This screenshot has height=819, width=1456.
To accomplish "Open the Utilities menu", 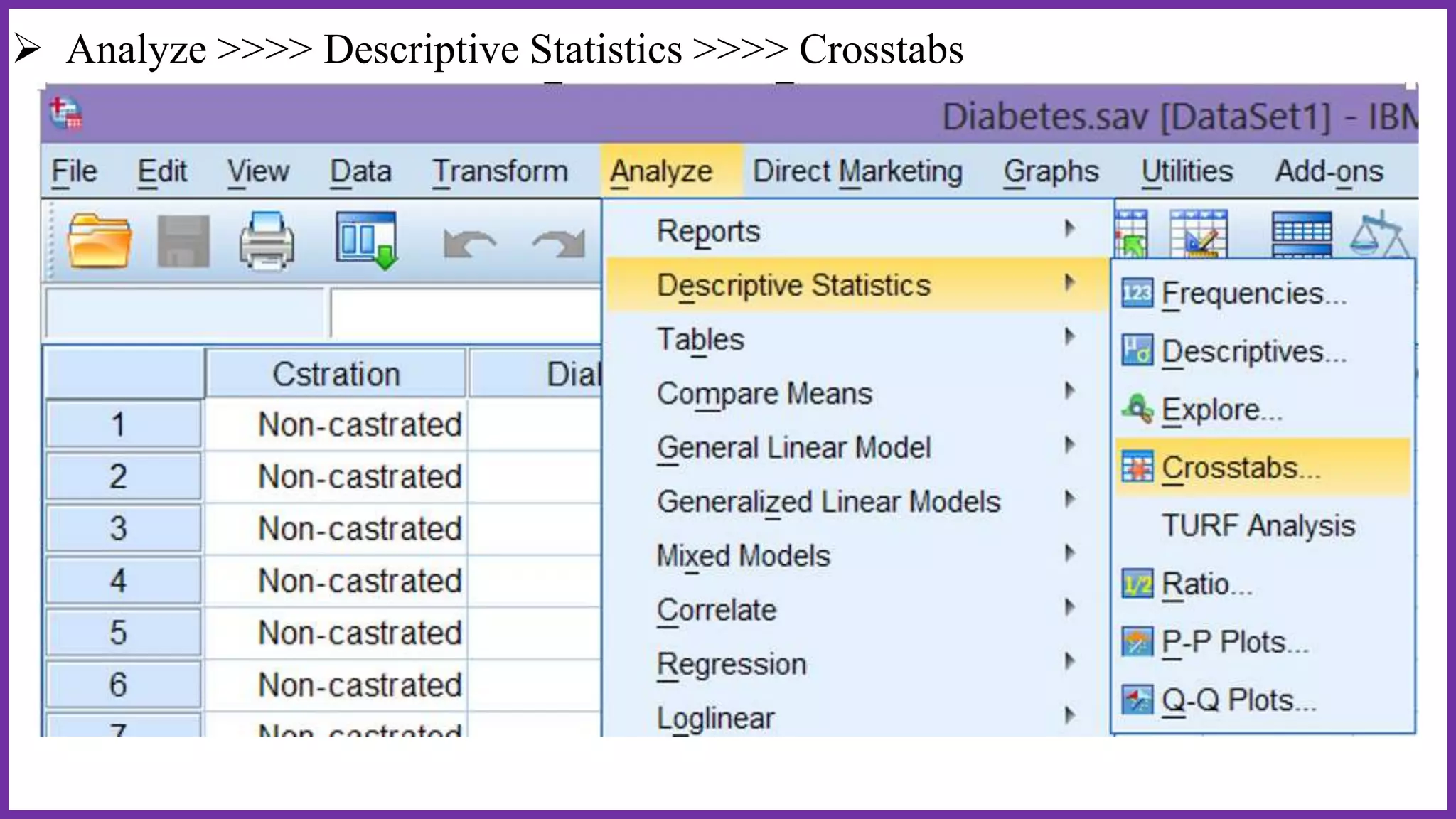I will [1187, 171].
